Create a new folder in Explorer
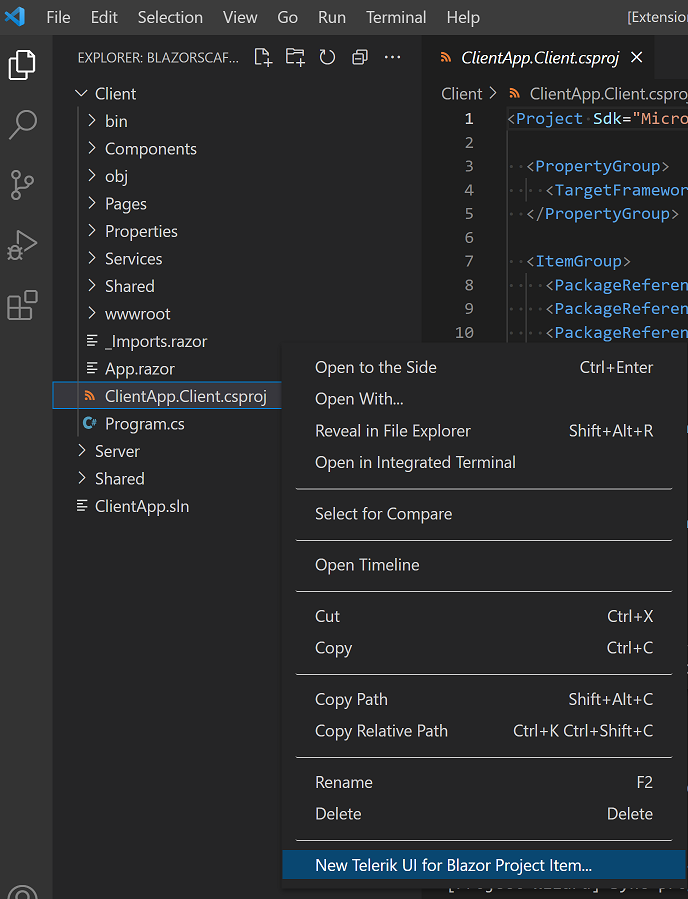The width and height of the screenshot is (688, 899). pos(295,57)
